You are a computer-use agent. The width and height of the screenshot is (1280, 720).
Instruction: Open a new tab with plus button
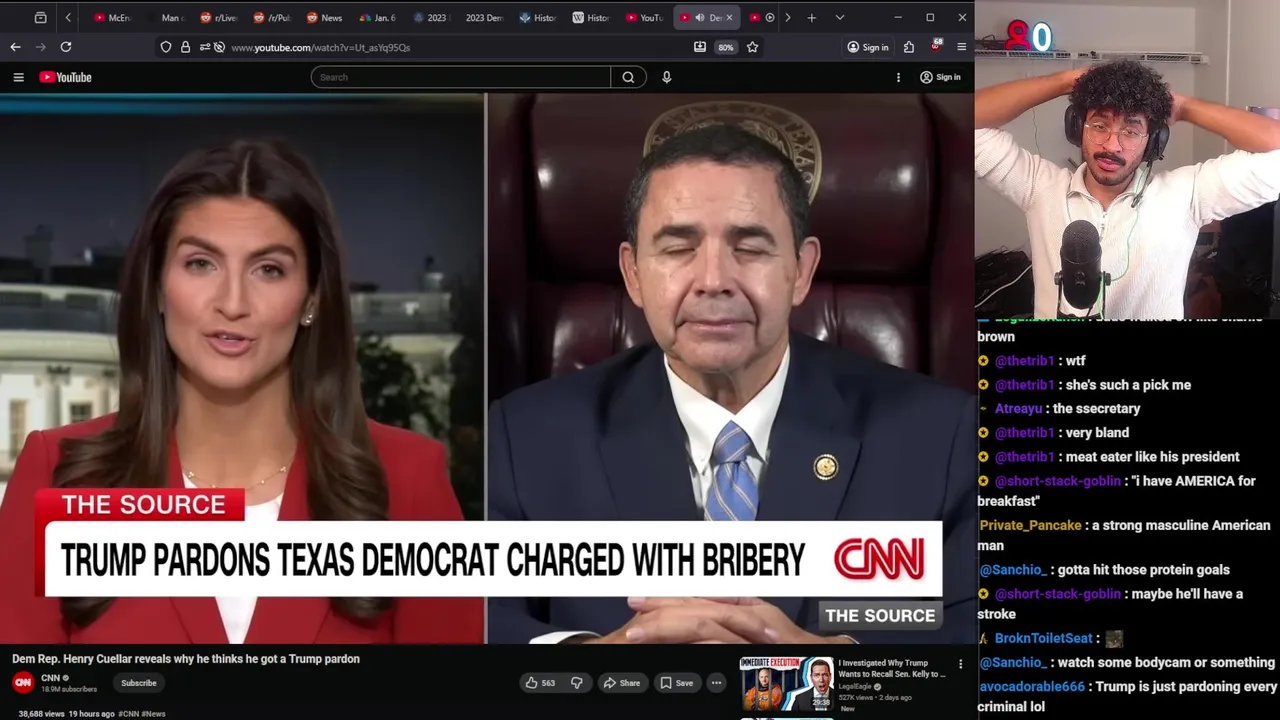pyautogui.click(x=811, y=17)
